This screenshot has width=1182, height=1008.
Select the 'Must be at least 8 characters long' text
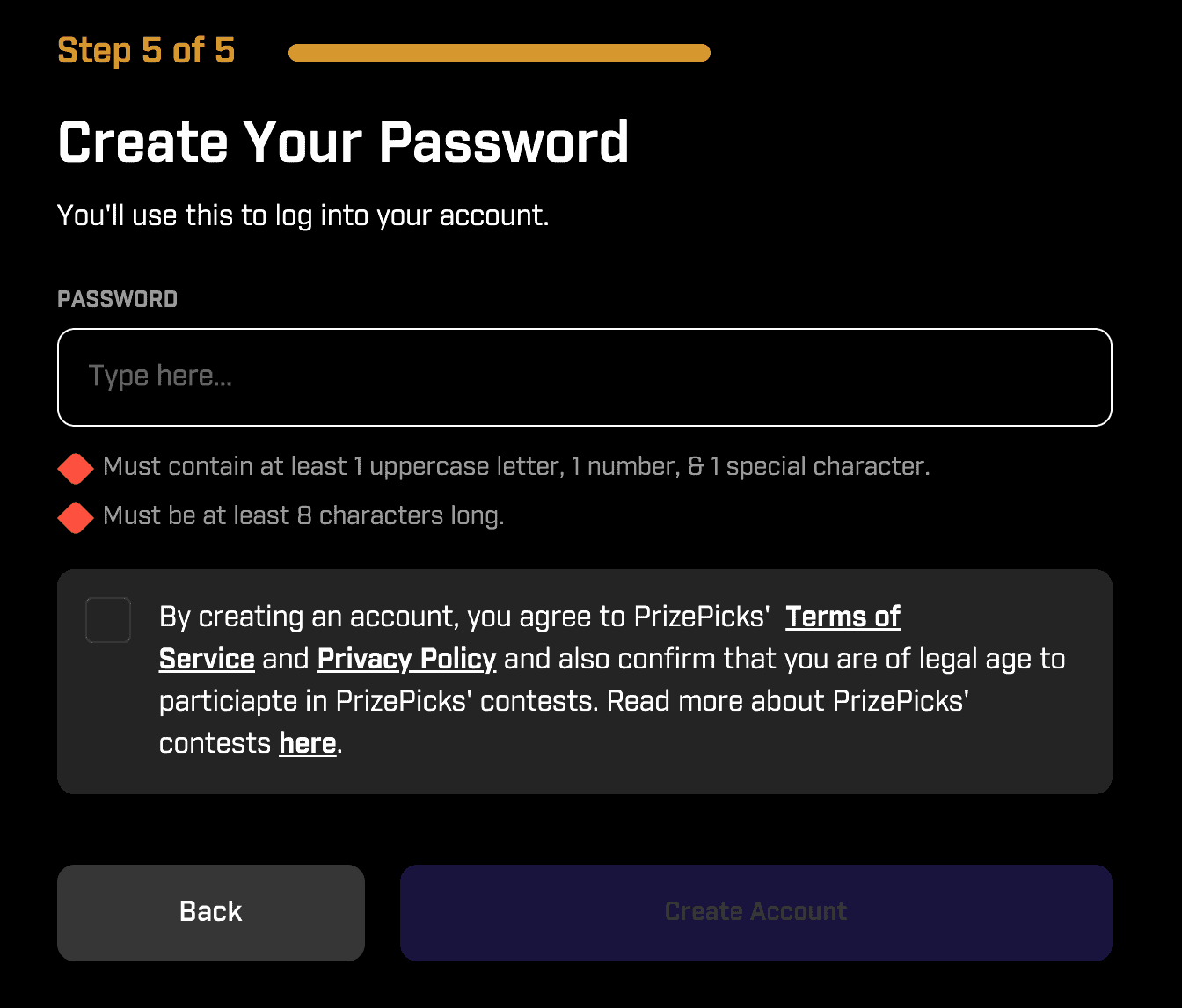(303, 515)
